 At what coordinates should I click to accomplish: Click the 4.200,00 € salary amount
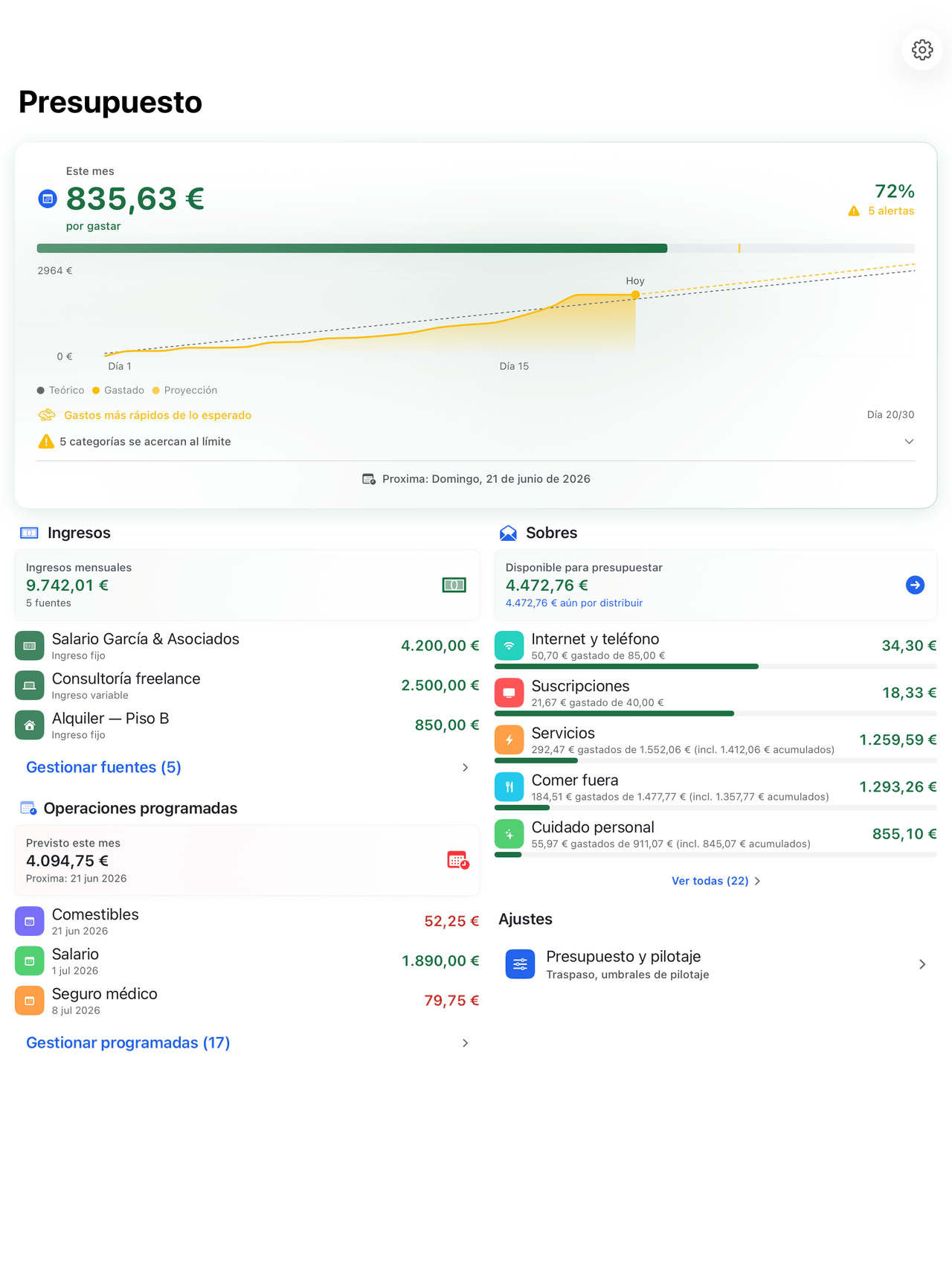pyautogui.click(x=440, y=646)
